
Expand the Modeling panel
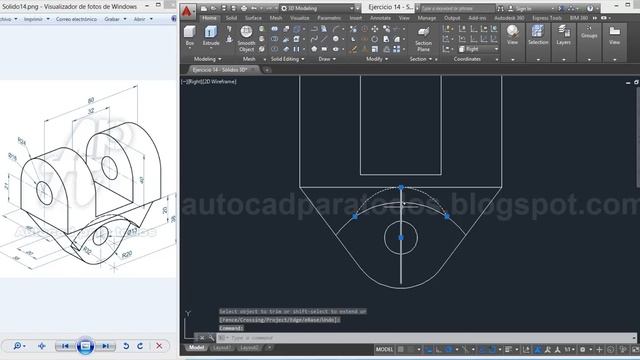pyautogui.click(x=207, y=59)
